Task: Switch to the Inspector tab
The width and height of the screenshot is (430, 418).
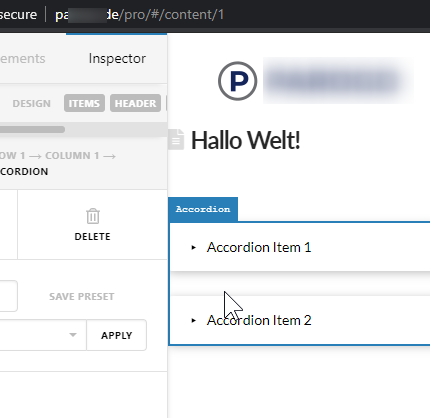Action: [x=117, y=59]
